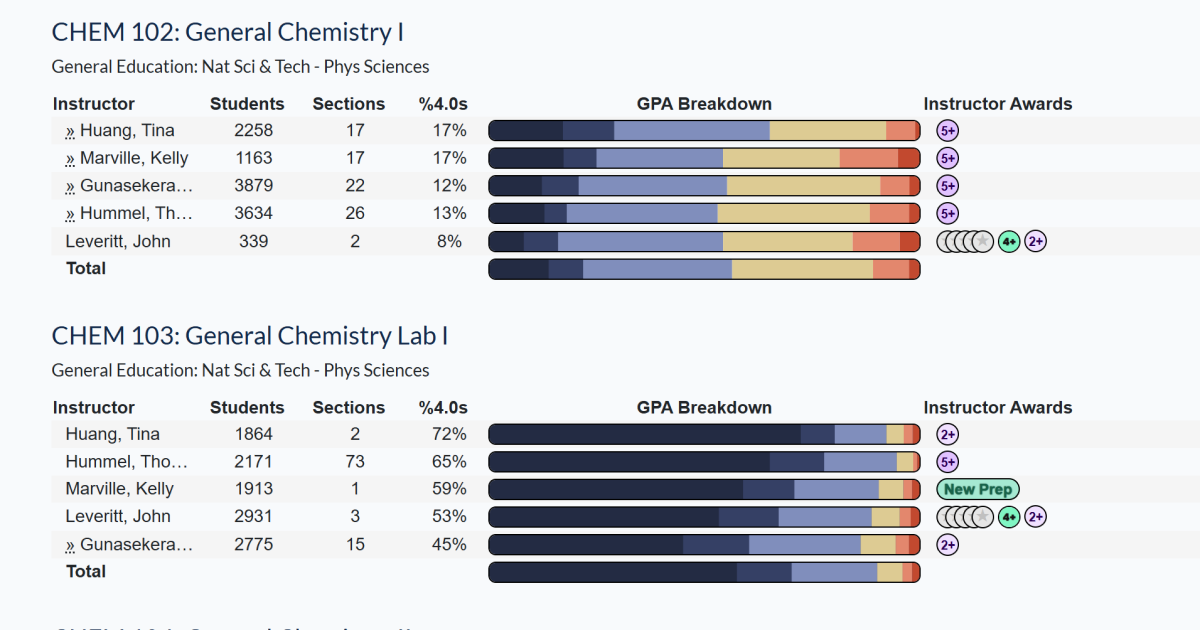Click the 4+ green badge for Leveritt in CHEM 102
The width and height of the screenshot is (1200, 630).
pos(1009,241)
